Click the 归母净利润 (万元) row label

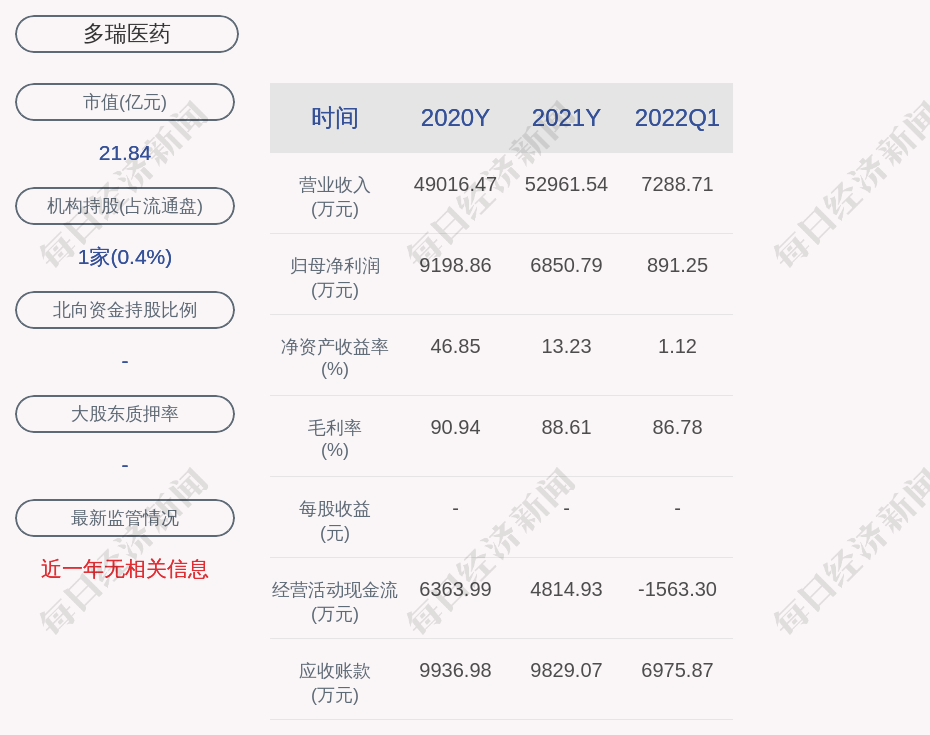click(335, 277)
